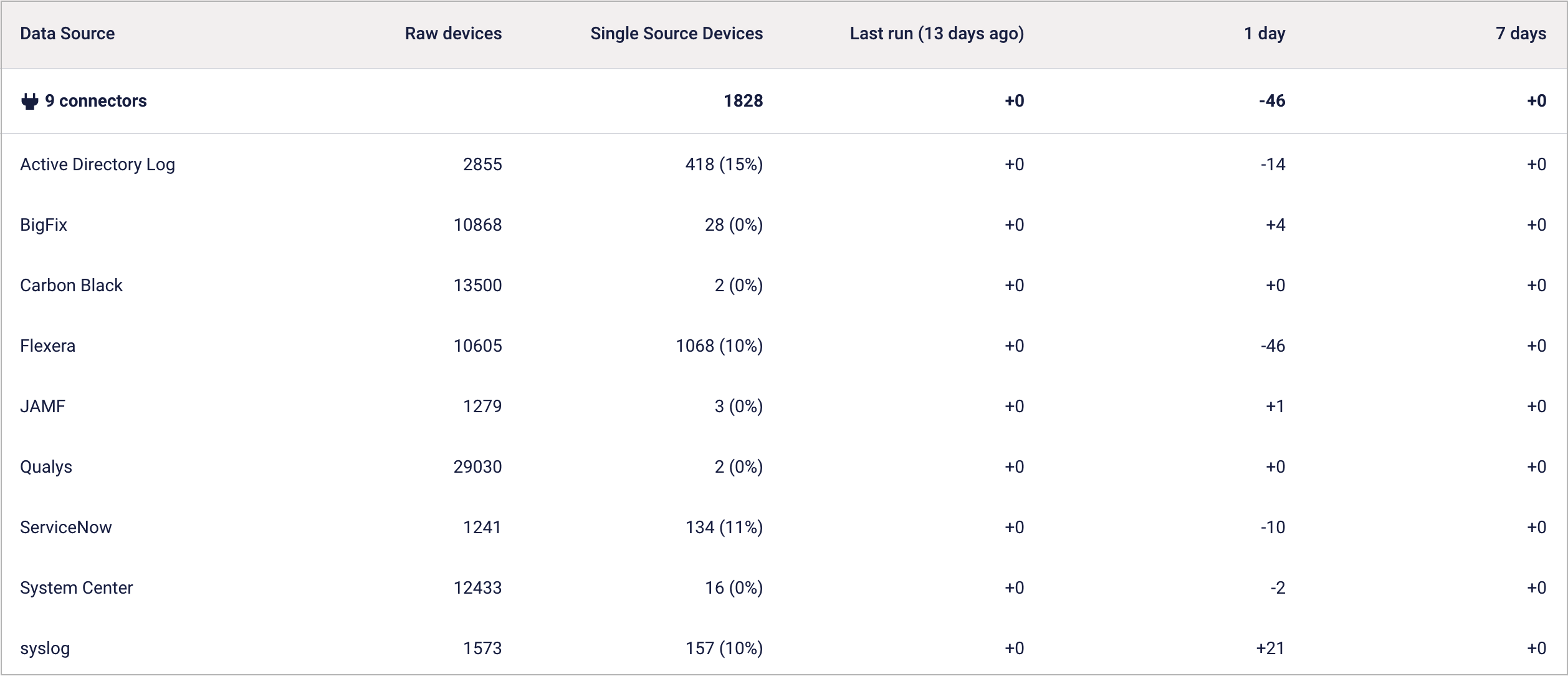Viewport: 1568px width, 676px height.
Task: Click the Raw devices column header
Action: click(x=453, y=34)
